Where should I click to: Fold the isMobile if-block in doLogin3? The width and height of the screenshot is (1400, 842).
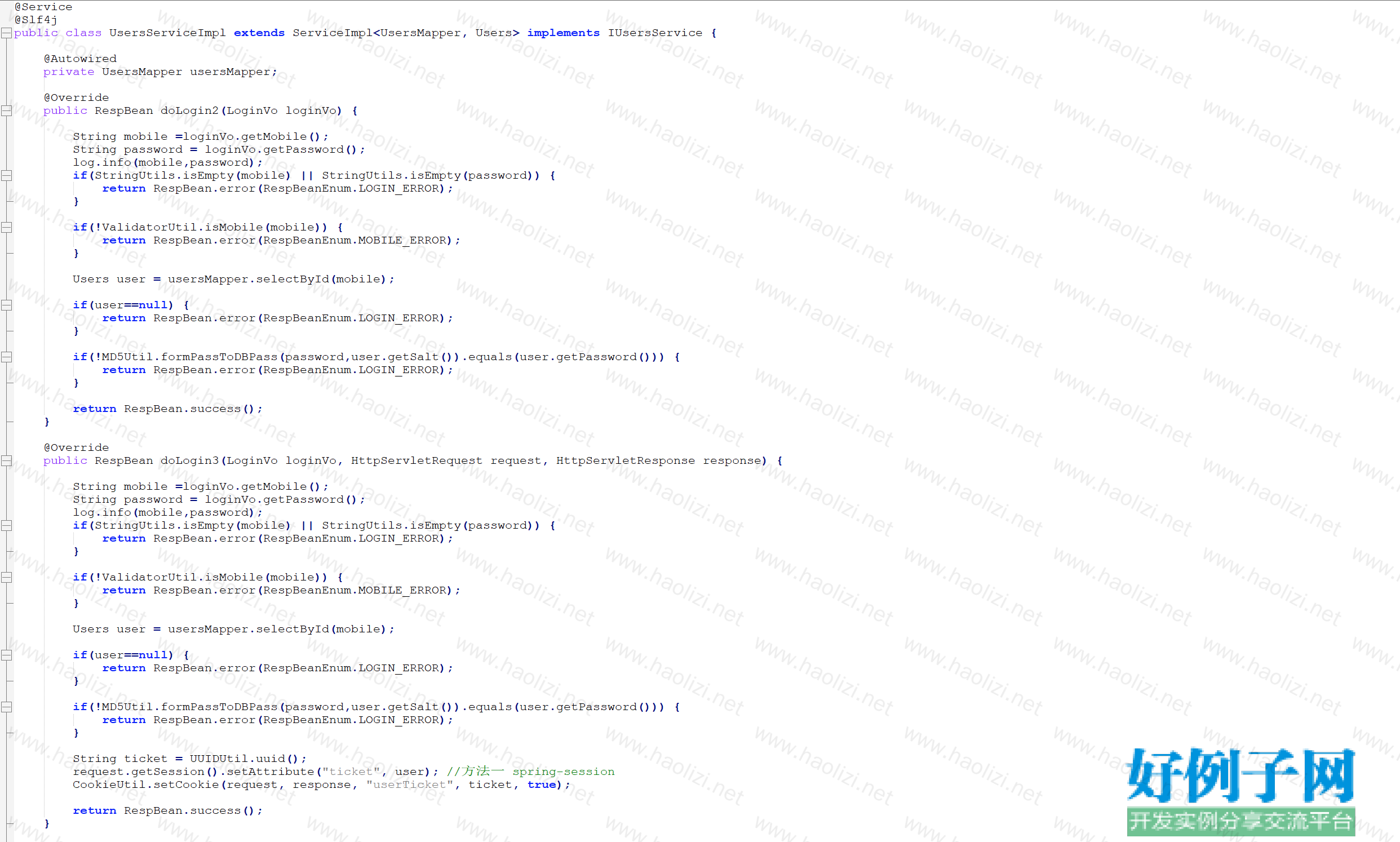point(6,578)
